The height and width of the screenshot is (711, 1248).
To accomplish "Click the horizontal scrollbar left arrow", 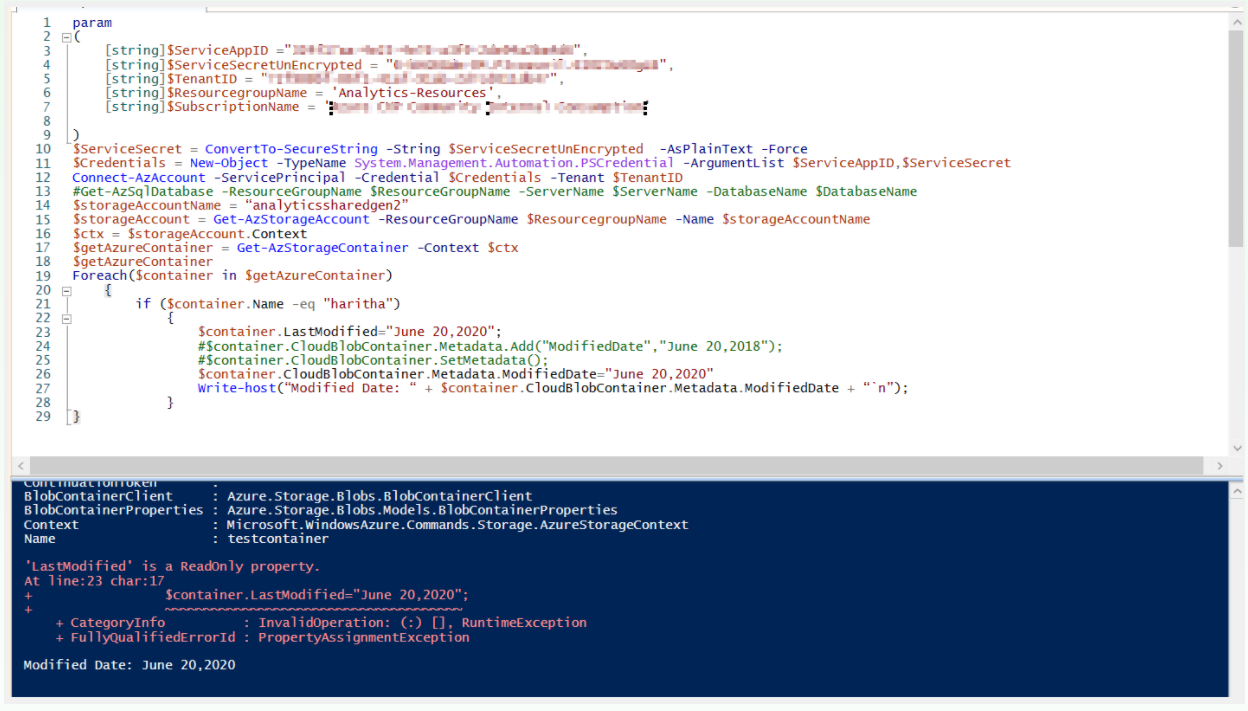I will click(21, 465).
